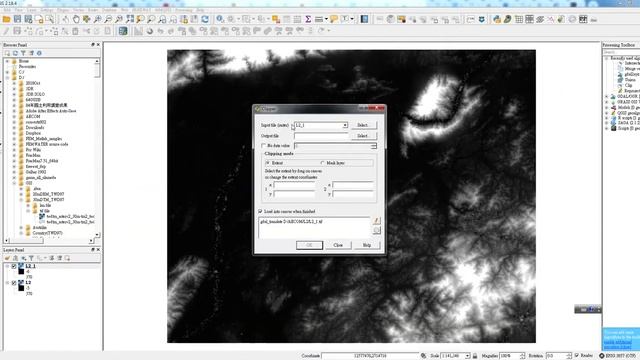
Task: Expand the Home node in Browser Panel
Action: coord(7,61)
